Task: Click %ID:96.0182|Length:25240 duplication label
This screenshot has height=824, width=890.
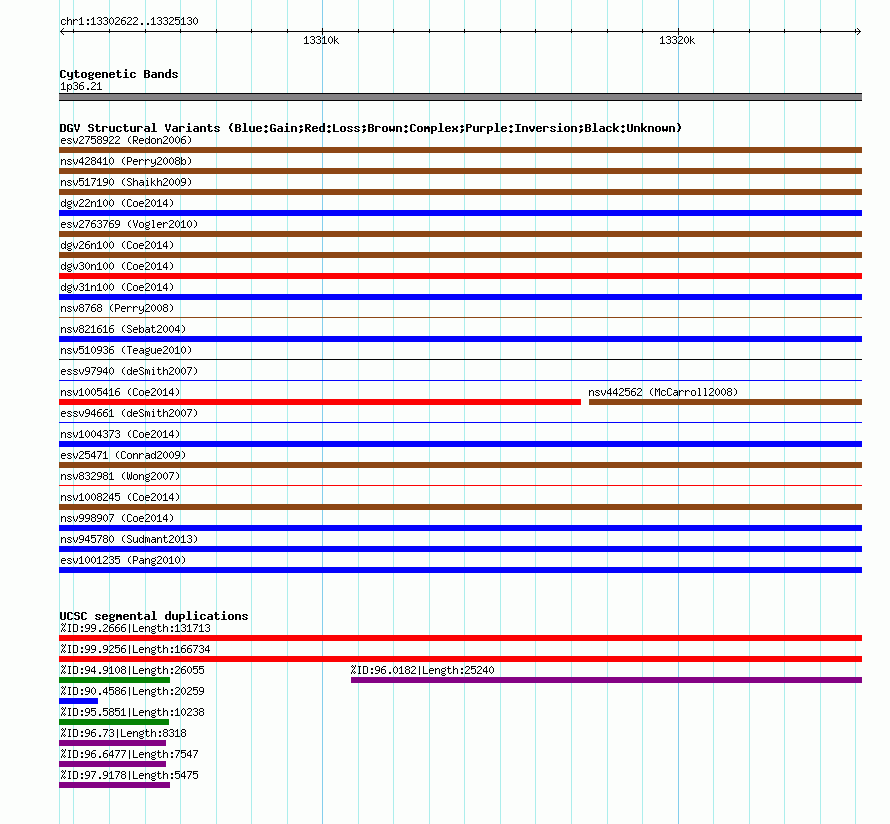Action: tap(422, 670)
